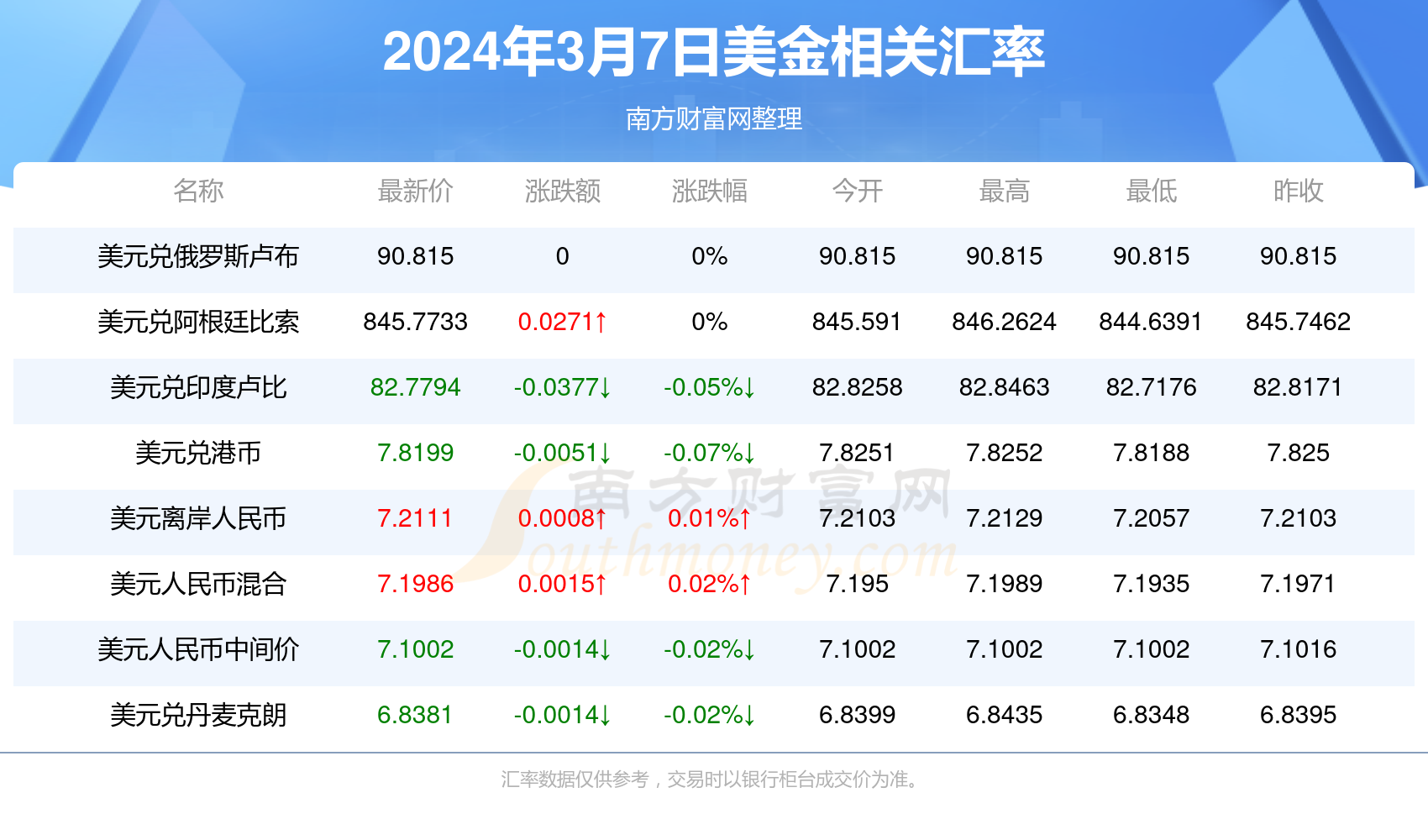Select low value 7.8188
This screenshot has width=1428, height=840.
point(1151,453)
